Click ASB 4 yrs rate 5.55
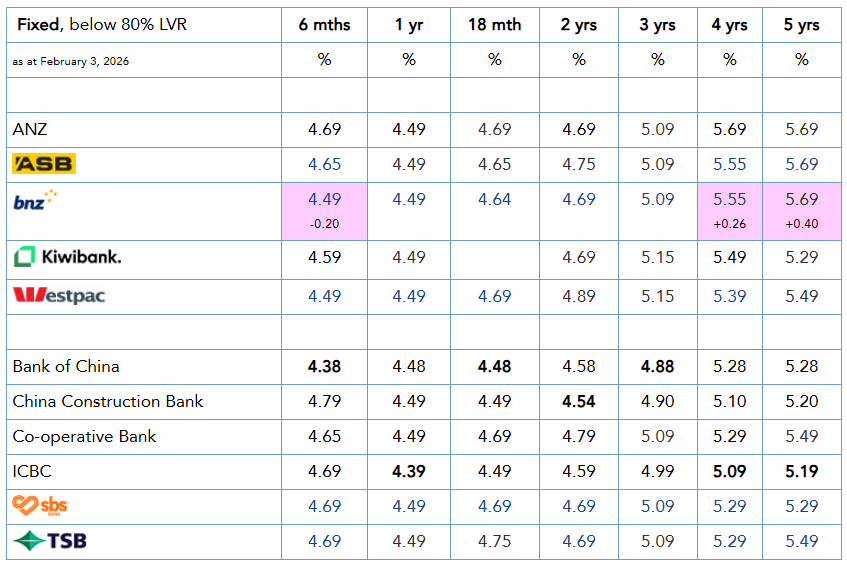Screen dimensions: 847x569 pyautogui.click(x=729, y=164)
